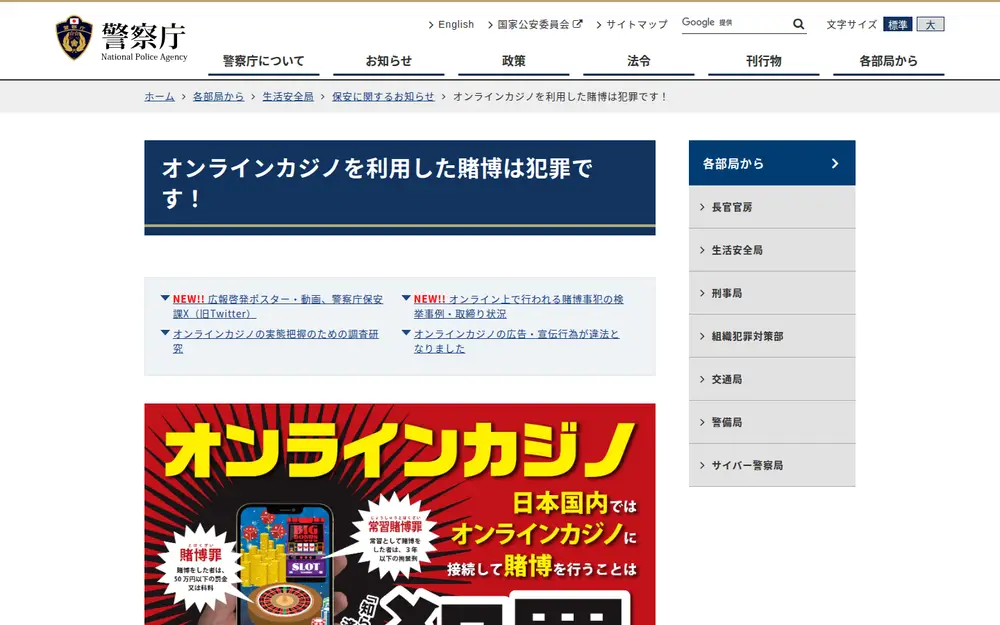Click in the Google search field
The image size is (1000, 625).
point(736,24)
